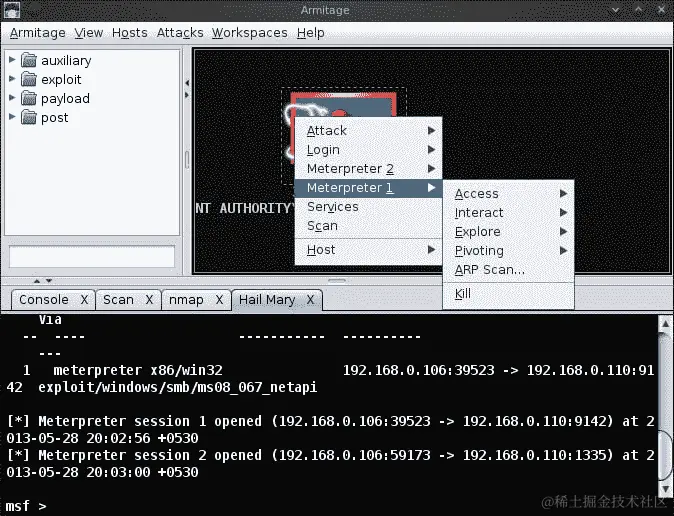Close the Hail Mary tab
Screen dimensions: 674x516
point(310,299)
